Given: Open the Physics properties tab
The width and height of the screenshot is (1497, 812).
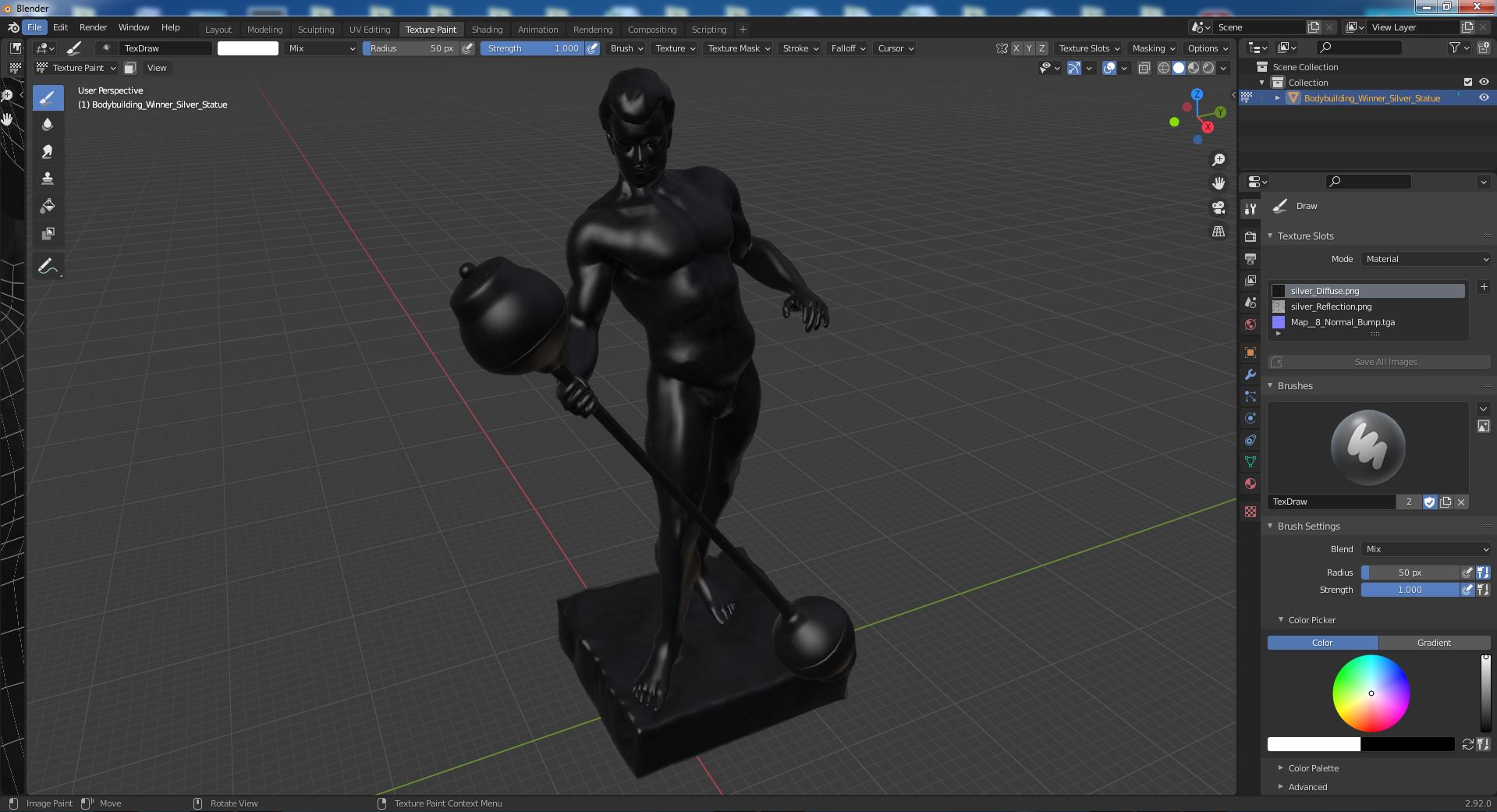Looking at the screenshot, I should click(1250, 418).
